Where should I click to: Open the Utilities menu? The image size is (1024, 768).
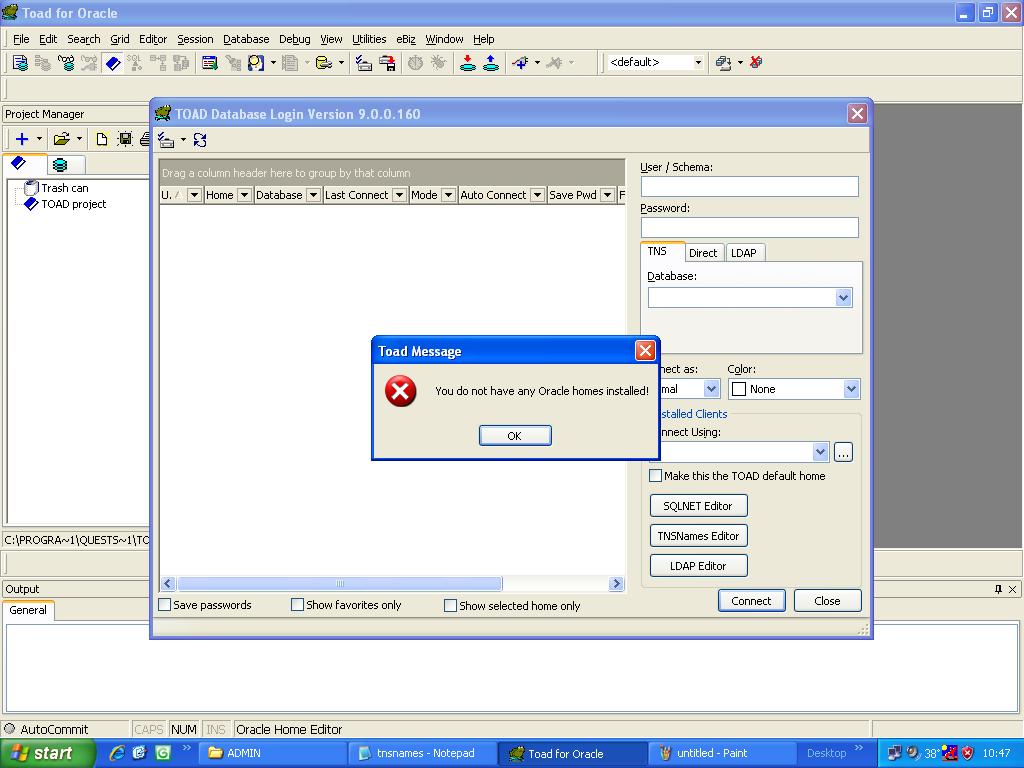click(369, 39)
